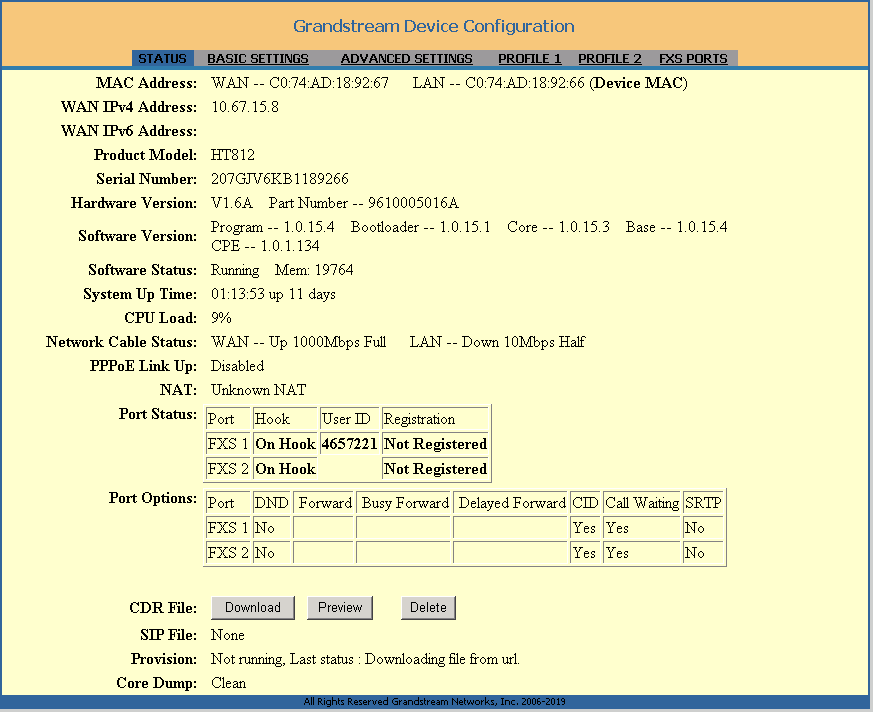The width and height of the screenshot is (873, 712).
Task: Click FXS 1 Not Registered cell
Action: click(435, 444)
